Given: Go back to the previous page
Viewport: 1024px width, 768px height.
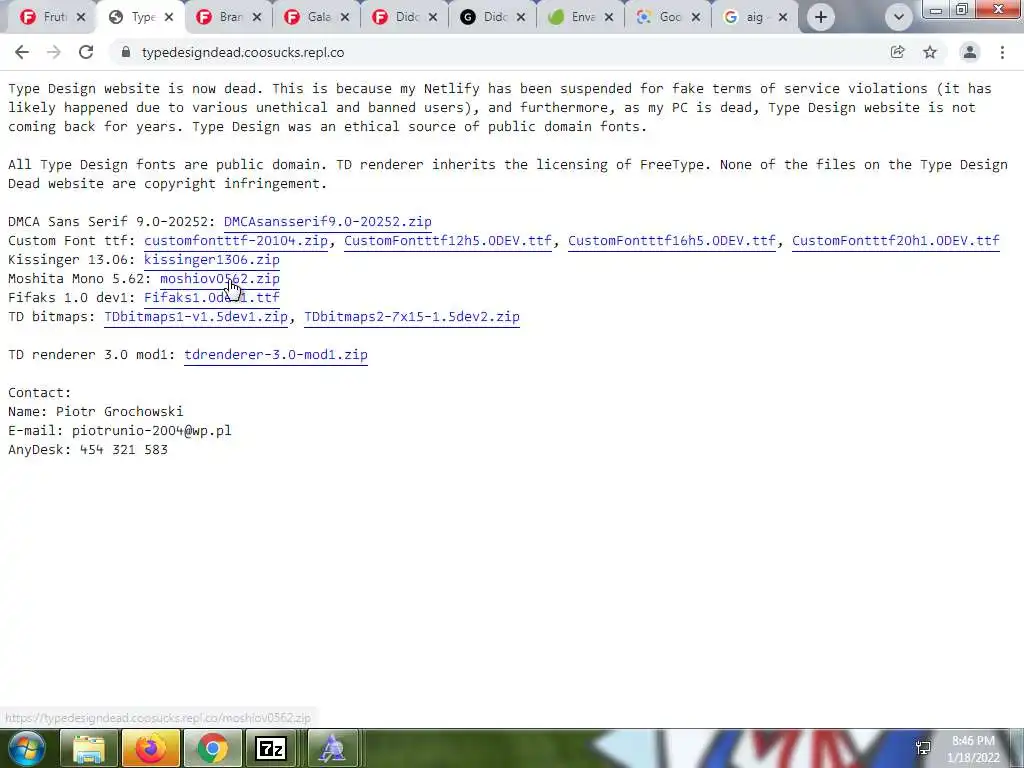Looking at the screenshot, I should [22, 52].
